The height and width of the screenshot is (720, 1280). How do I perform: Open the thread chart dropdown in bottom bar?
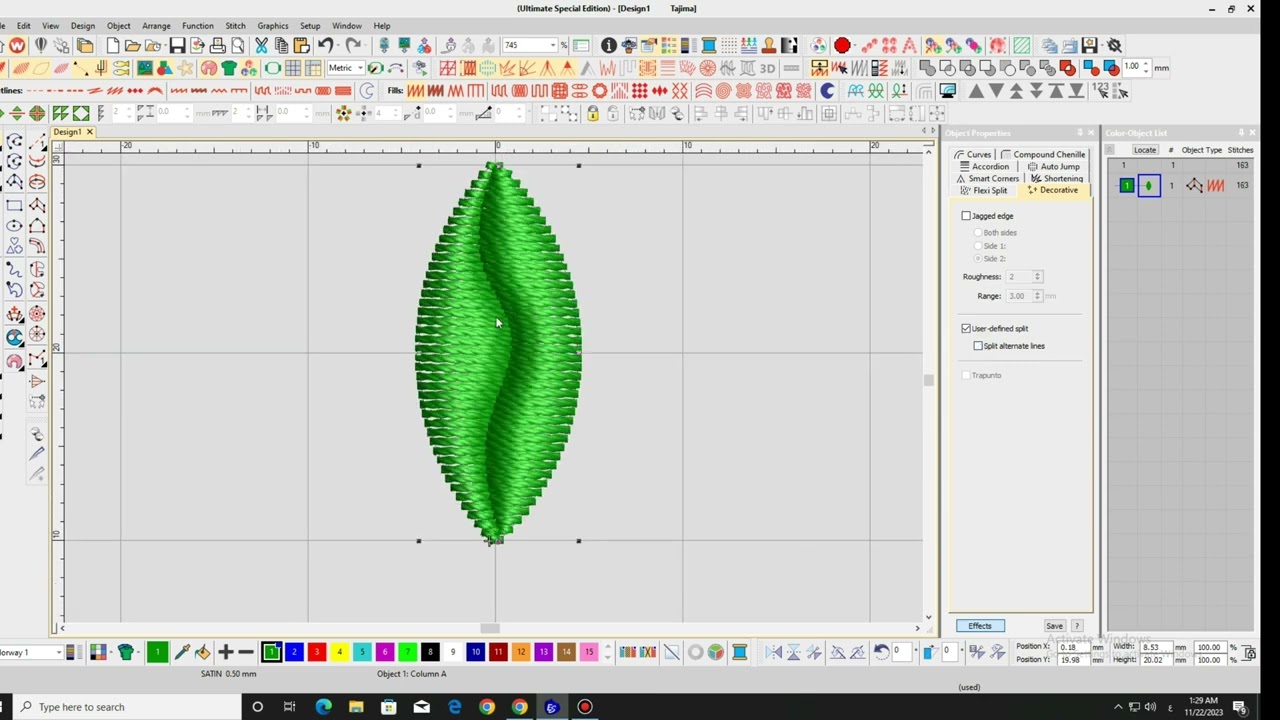pos(58,652)
